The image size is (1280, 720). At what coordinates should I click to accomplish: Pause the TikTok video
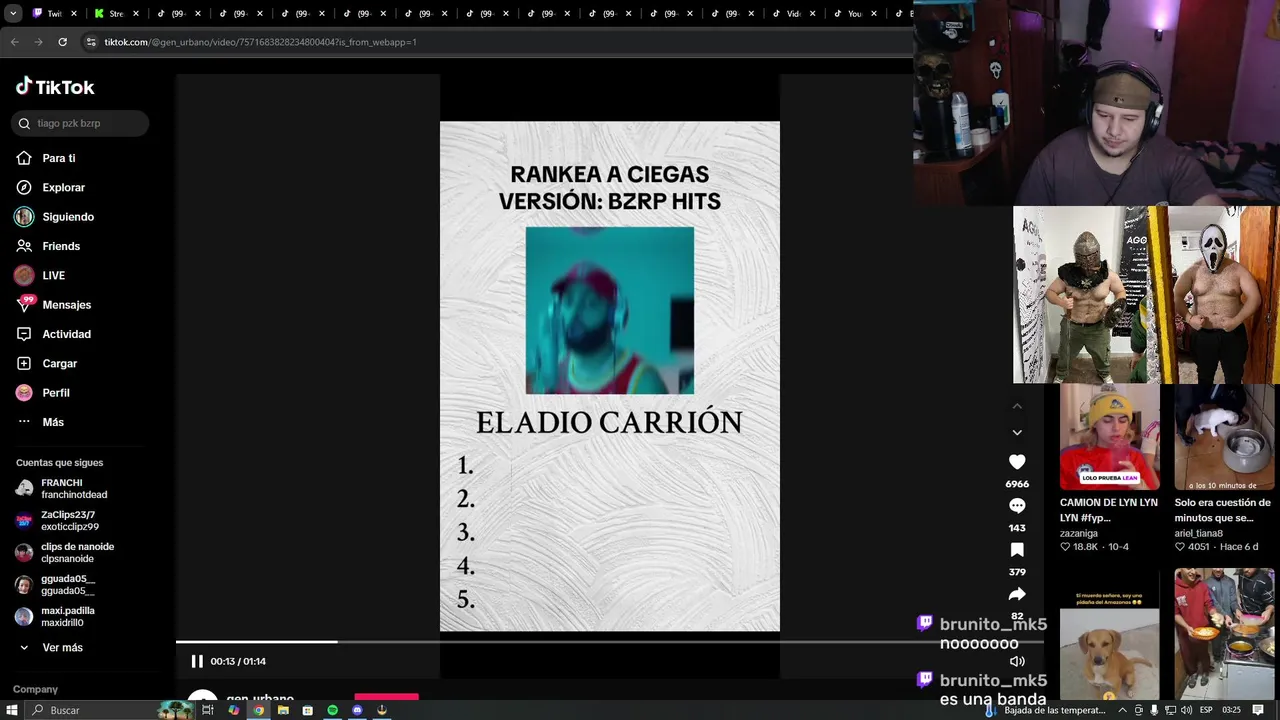click(x=197, y=661)
